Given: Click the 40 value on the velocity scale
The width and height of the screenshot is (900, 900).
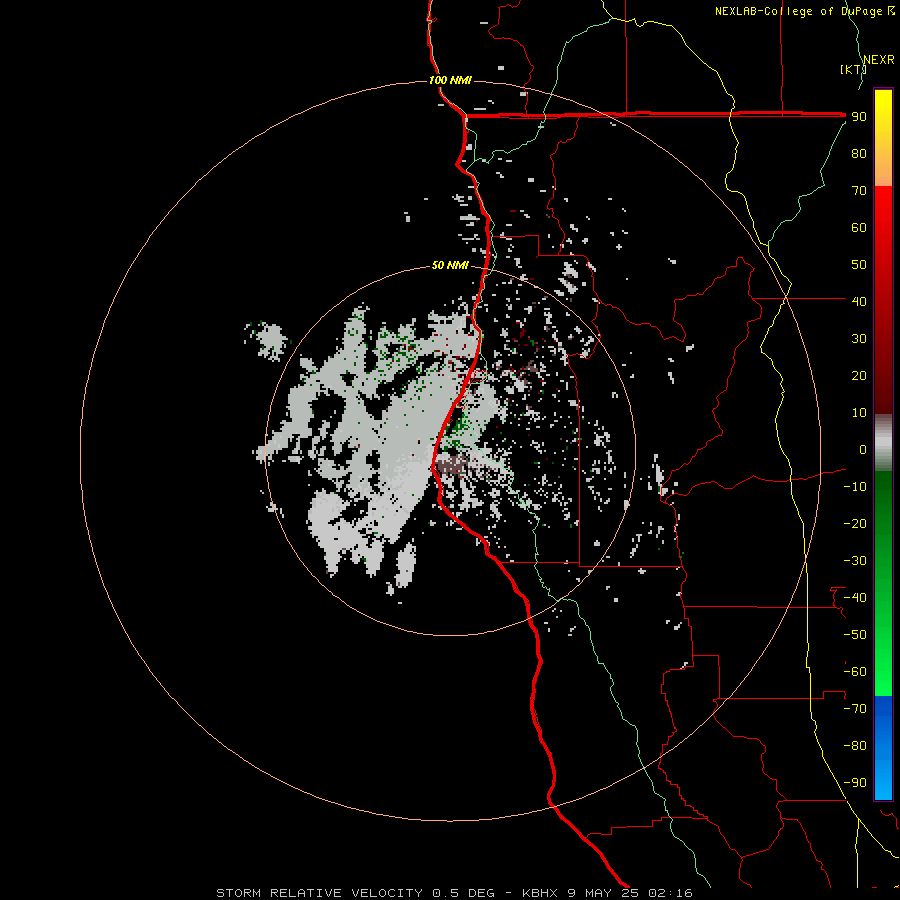Looking at the screenshot, I should click(x=859, y=302).
